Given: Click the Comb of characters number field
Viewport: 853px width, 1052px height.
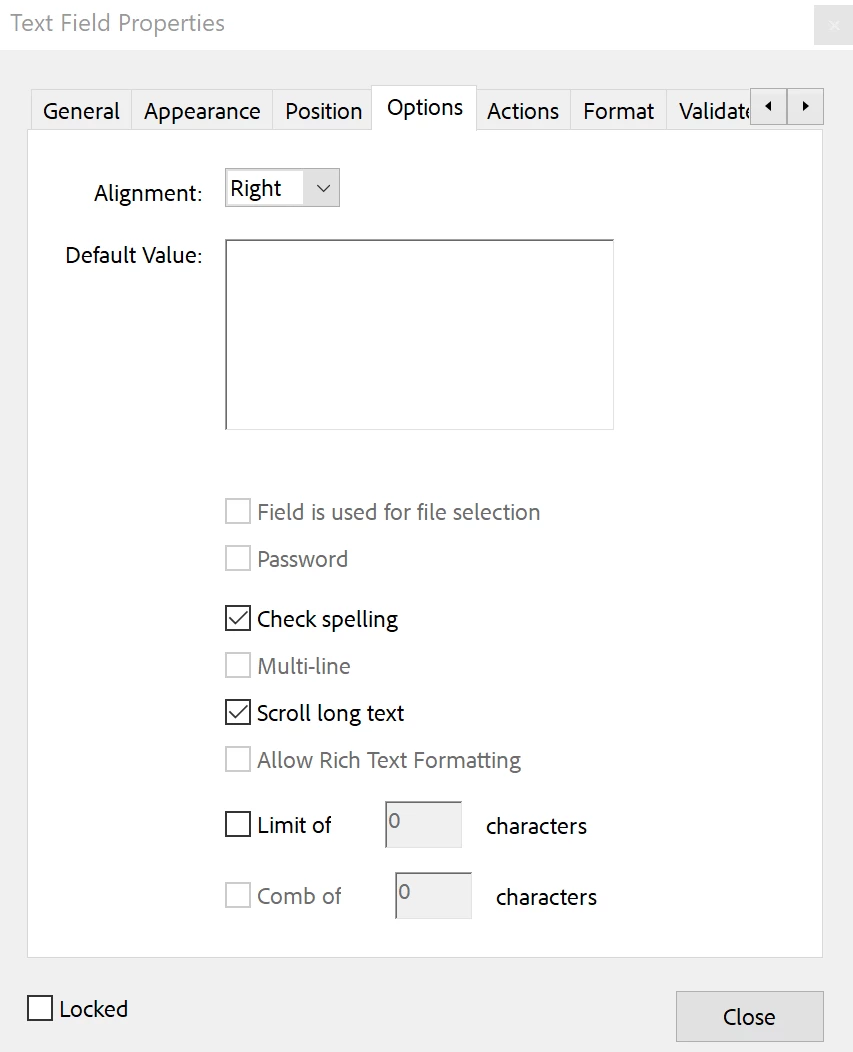Looking at the screenshot, I should pyautogui.click(x=433, y=896).
